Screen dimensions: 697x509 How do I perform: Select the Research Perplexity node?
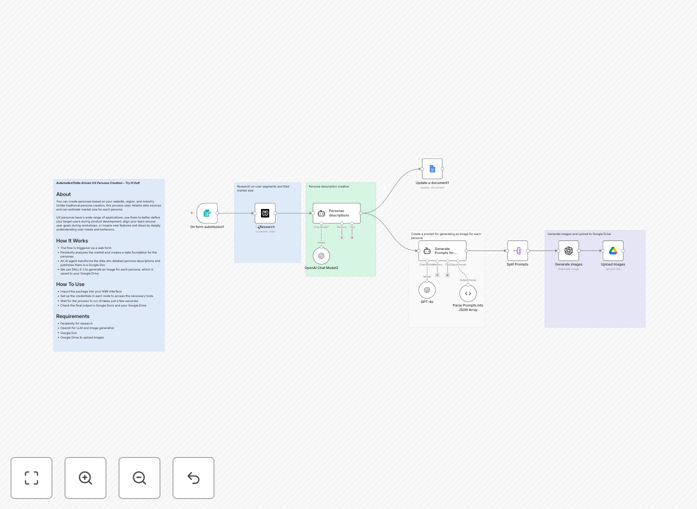click(265, 213)
